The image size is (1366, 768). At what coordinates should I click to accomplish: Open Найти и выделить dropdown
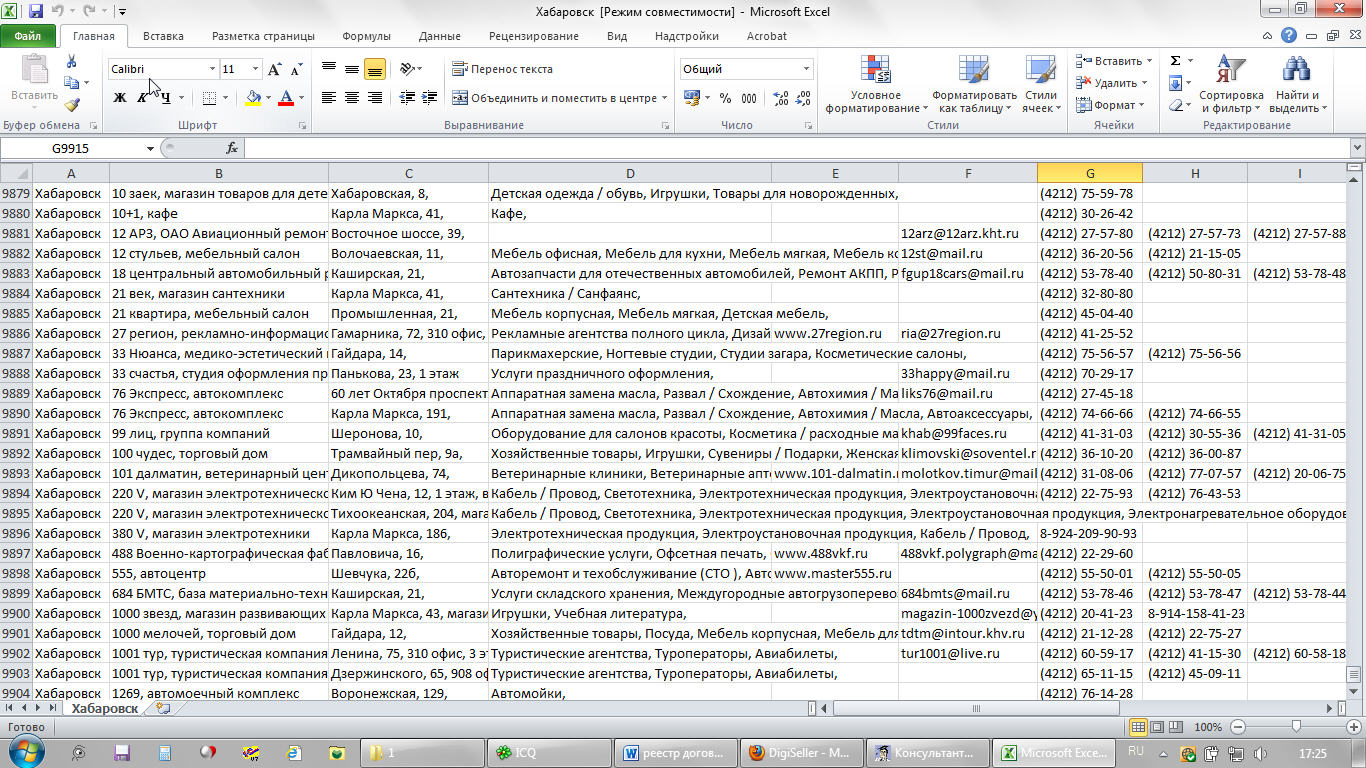tap(1295, 84)
